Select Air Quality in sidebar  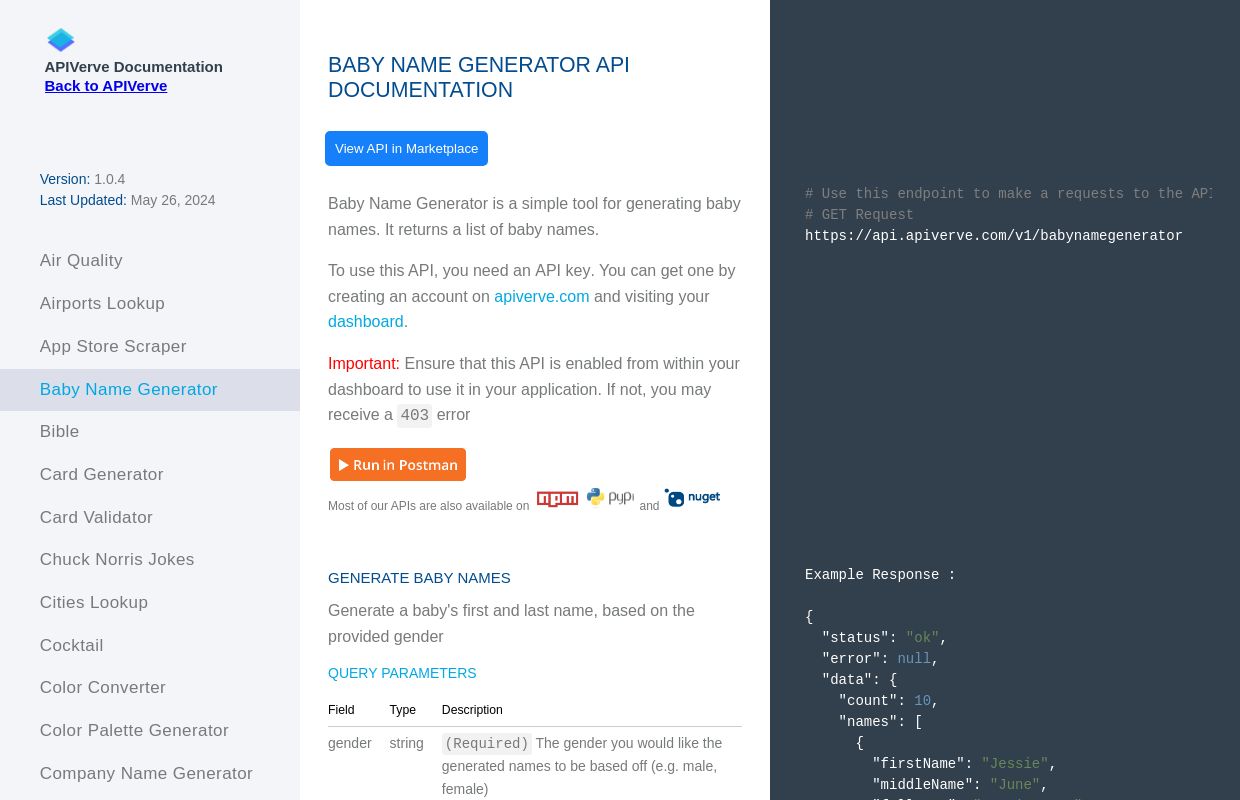[x=150, y=261]
